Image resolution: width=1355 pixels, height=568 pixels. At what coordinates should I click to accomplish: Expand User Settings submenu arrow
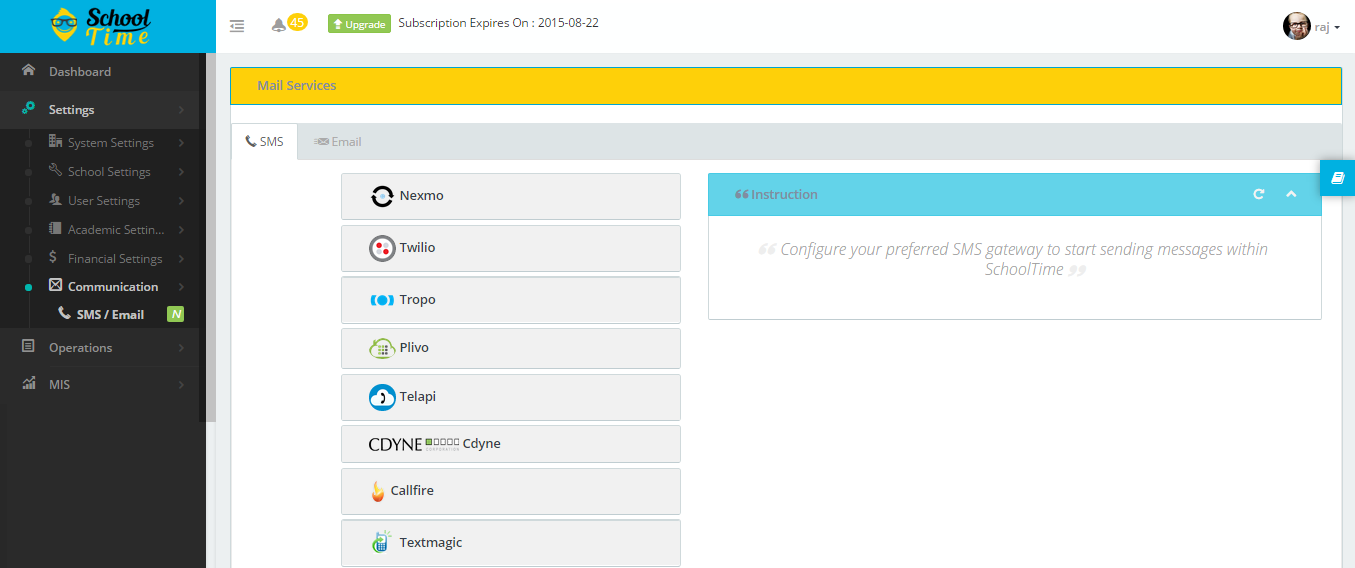click(x=181, y=201)
